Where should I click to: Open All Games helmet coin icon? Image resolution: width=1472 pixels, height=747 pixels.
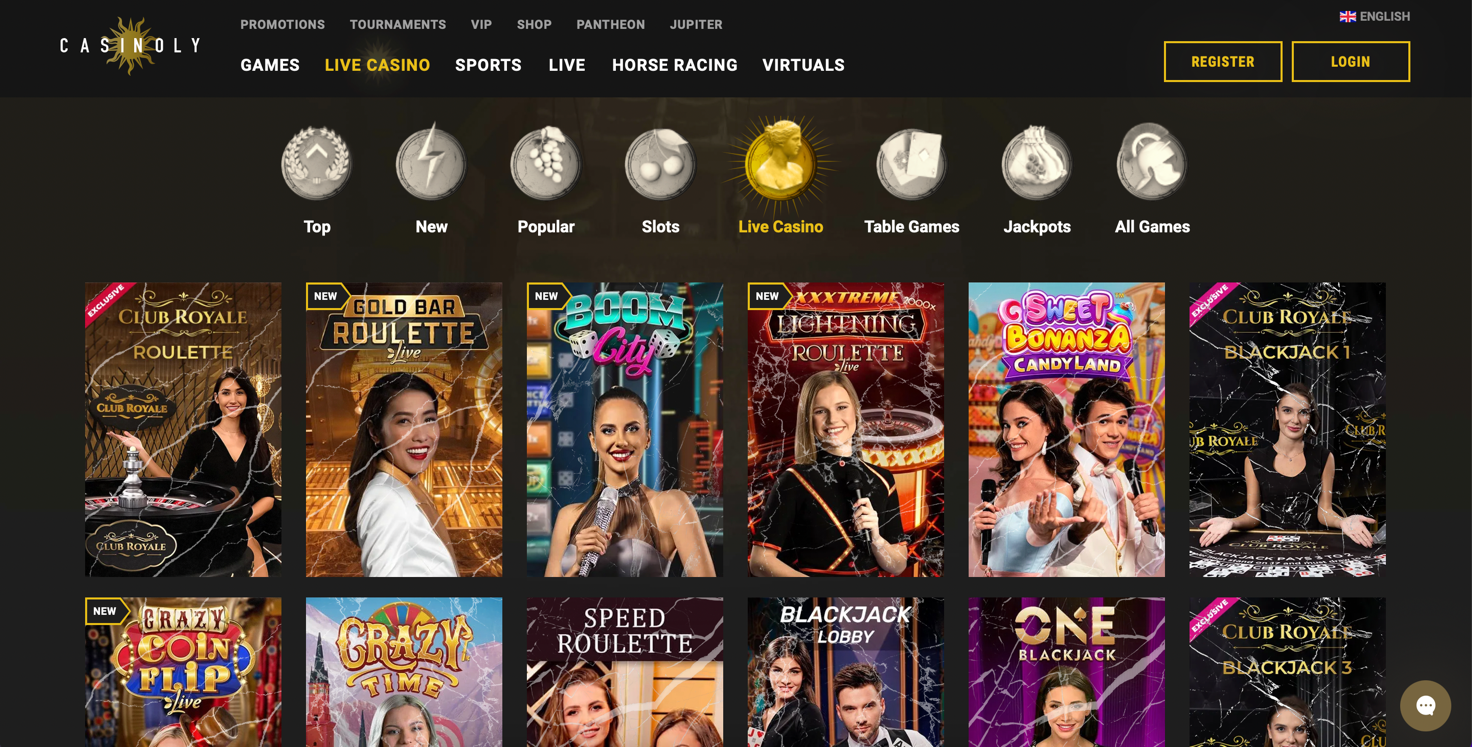[x=1152, y=162]
